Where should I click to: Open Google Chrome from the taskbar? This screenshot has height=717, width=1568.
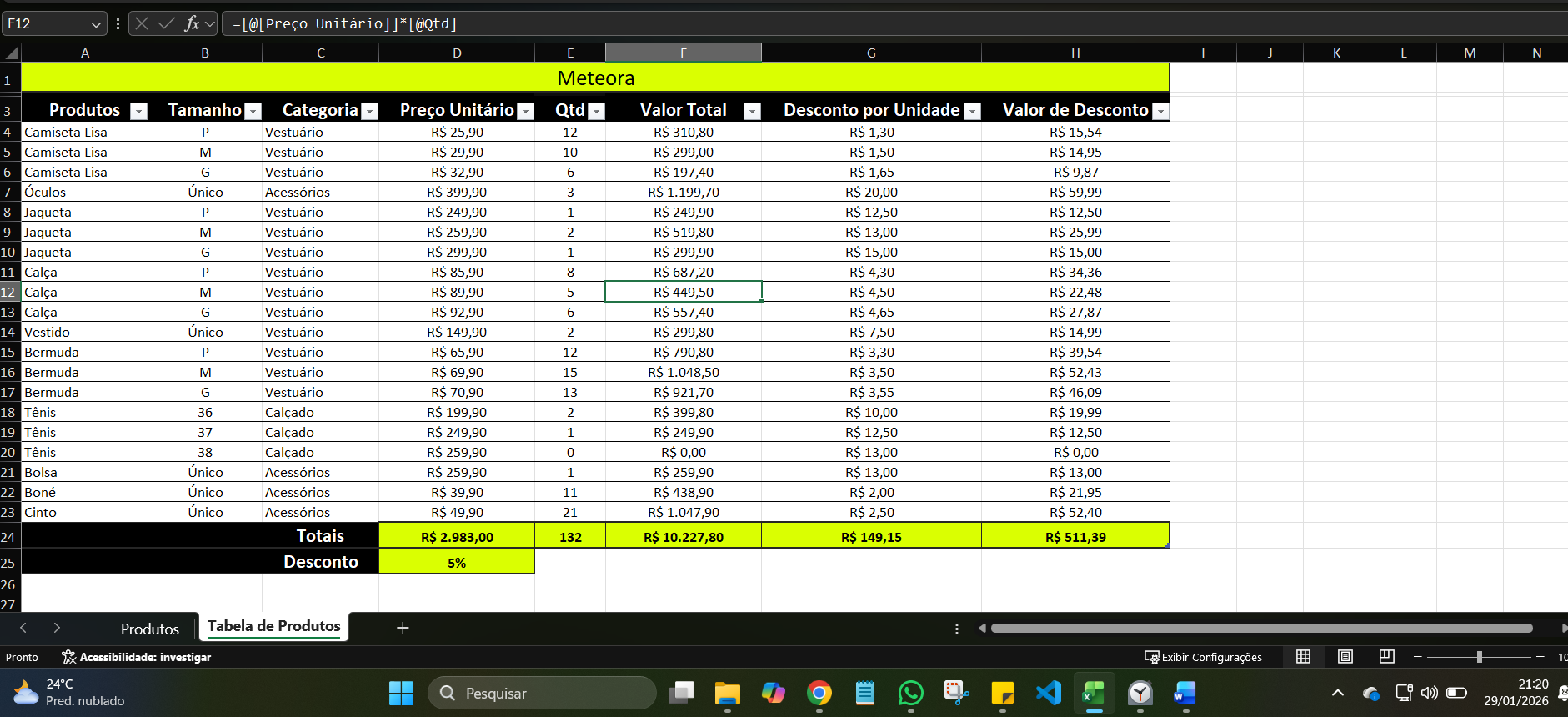pyautogui.click(x=819, y=693)
